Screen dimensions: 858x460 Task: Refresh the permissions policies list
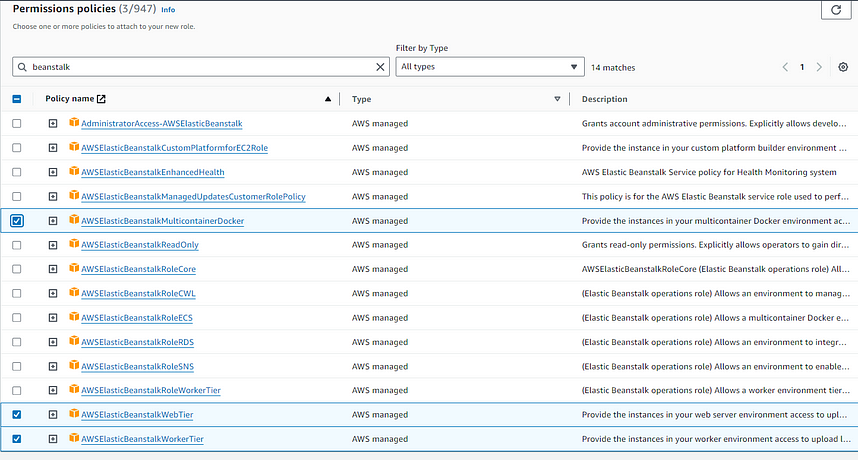pyautogui.click(x=836, y=10)
